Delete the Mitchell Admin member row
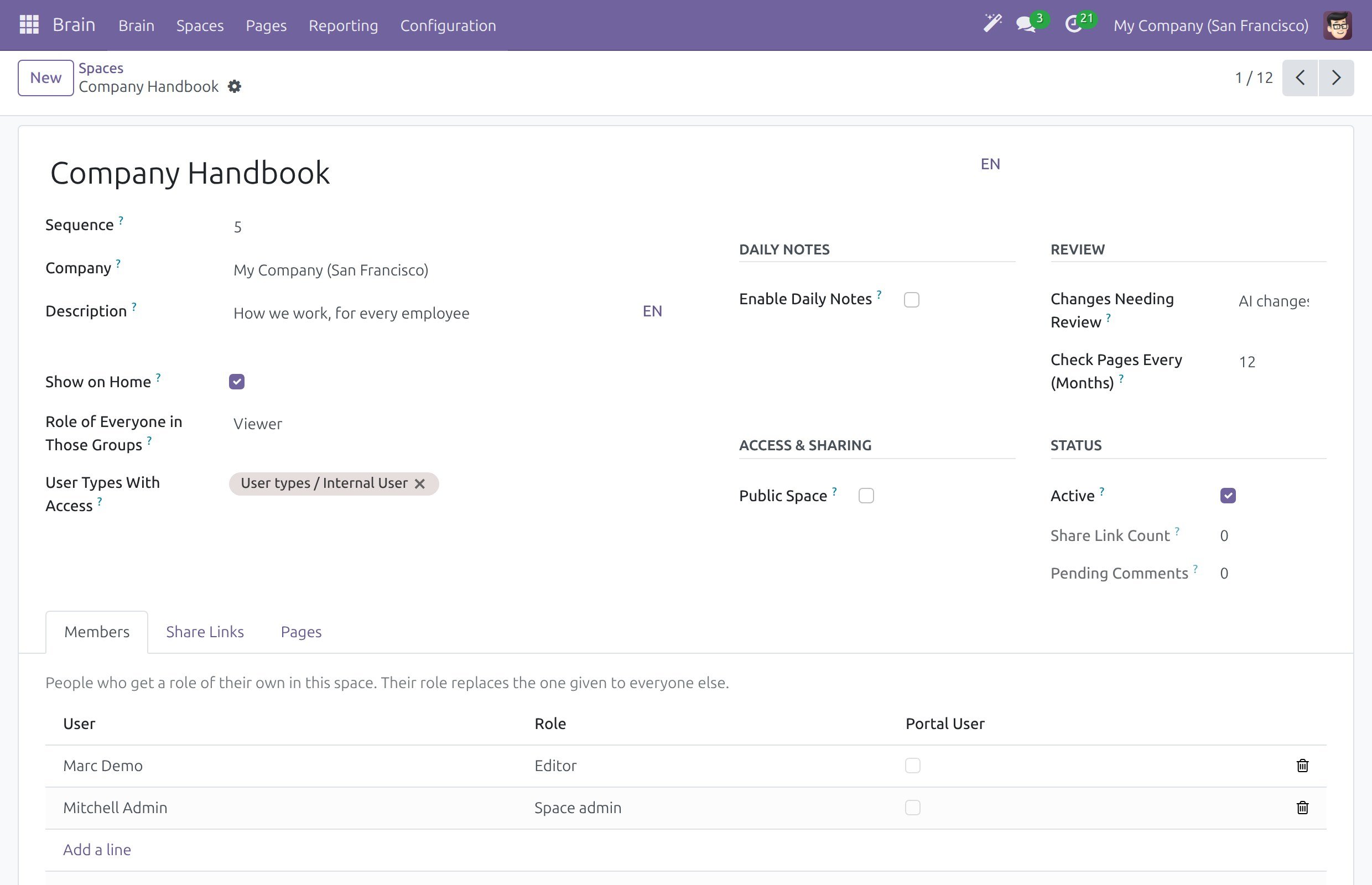The width and height of the screenshot is (1372, 885). tap(1302, 808)
